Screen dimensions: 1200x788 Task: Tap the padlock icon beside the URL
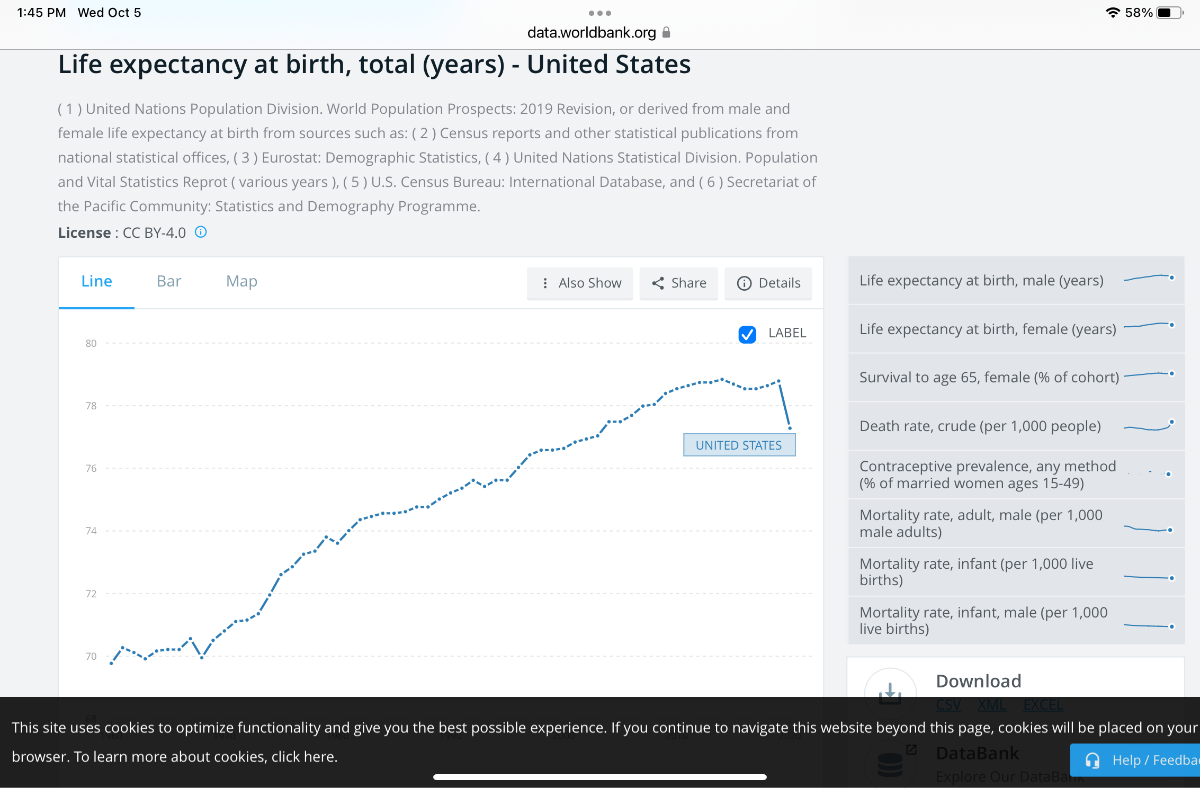[x=667, y=32]
